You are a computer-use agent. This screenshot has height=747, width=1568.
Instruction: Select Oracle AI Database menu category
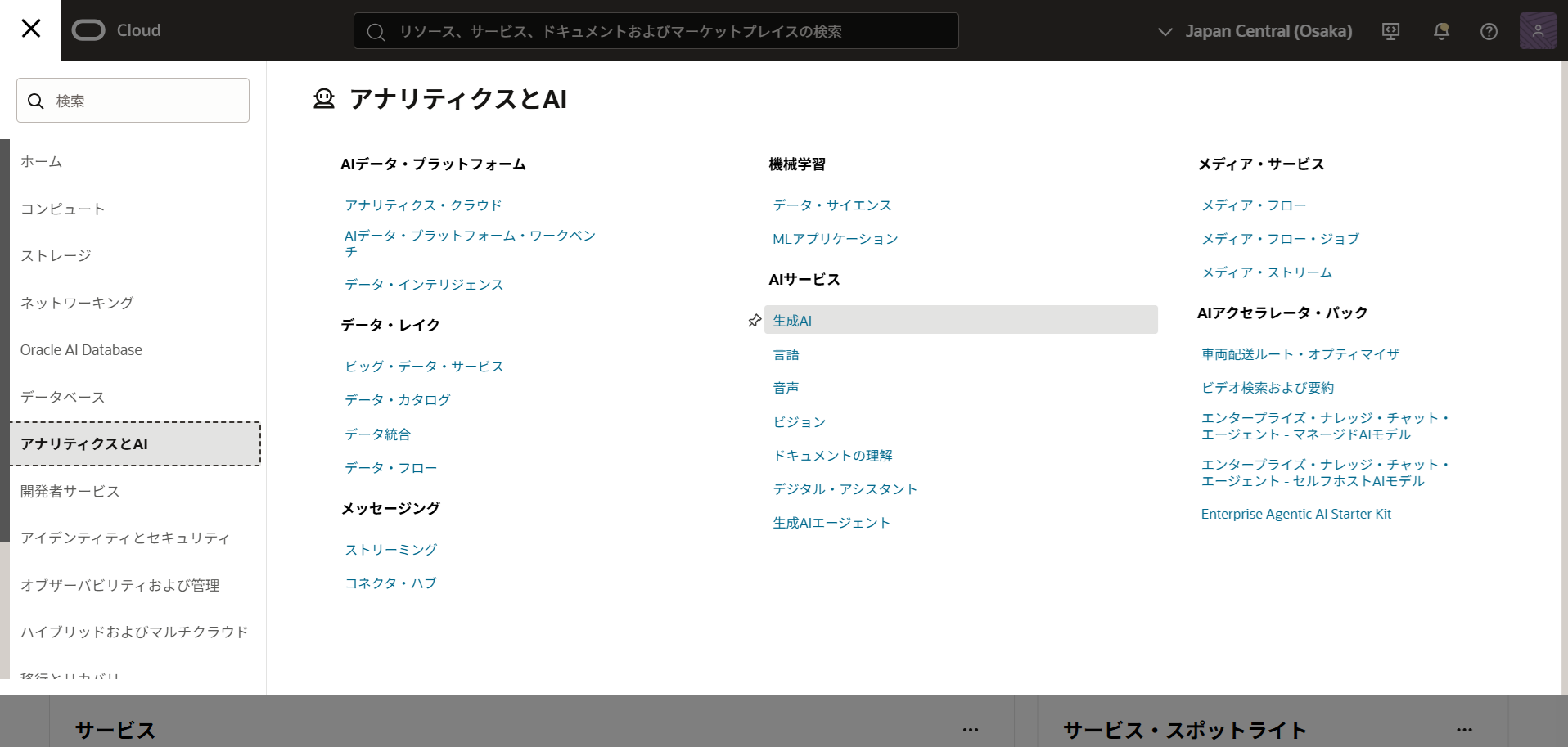(81, 349)
